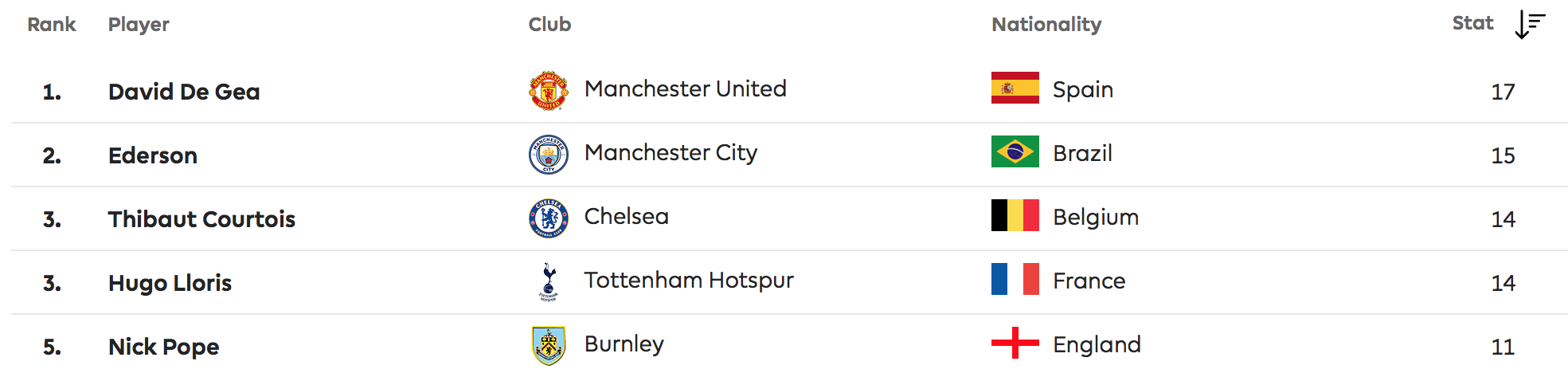Toggle the Stat sort descending arrow

pos(1530,25)
